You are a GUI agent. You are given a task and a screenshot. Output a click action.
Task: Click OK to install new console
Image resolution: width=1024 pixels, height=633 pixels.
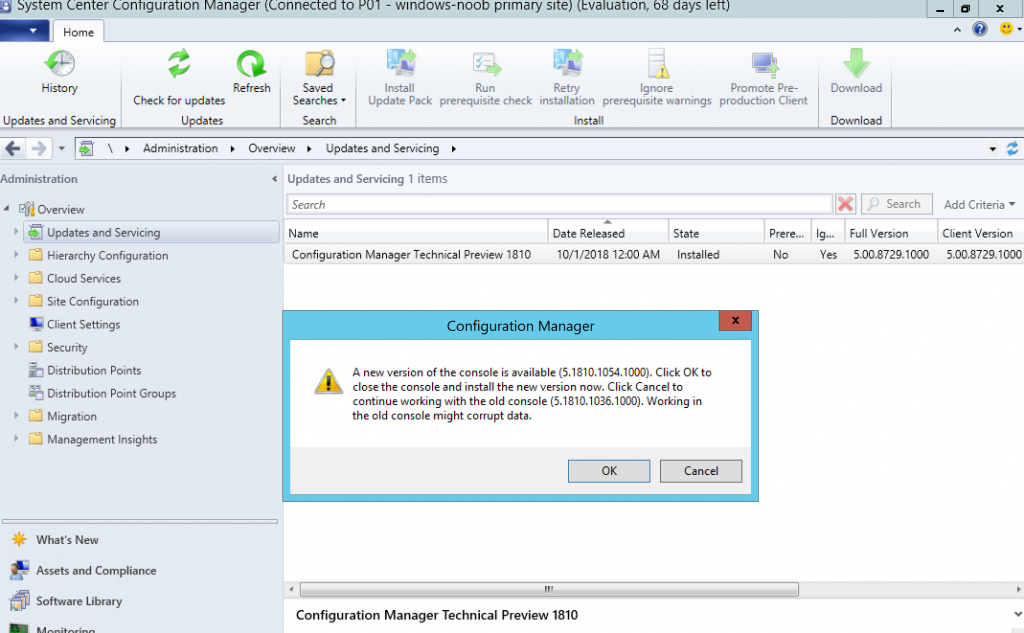(x=609, y=471)
